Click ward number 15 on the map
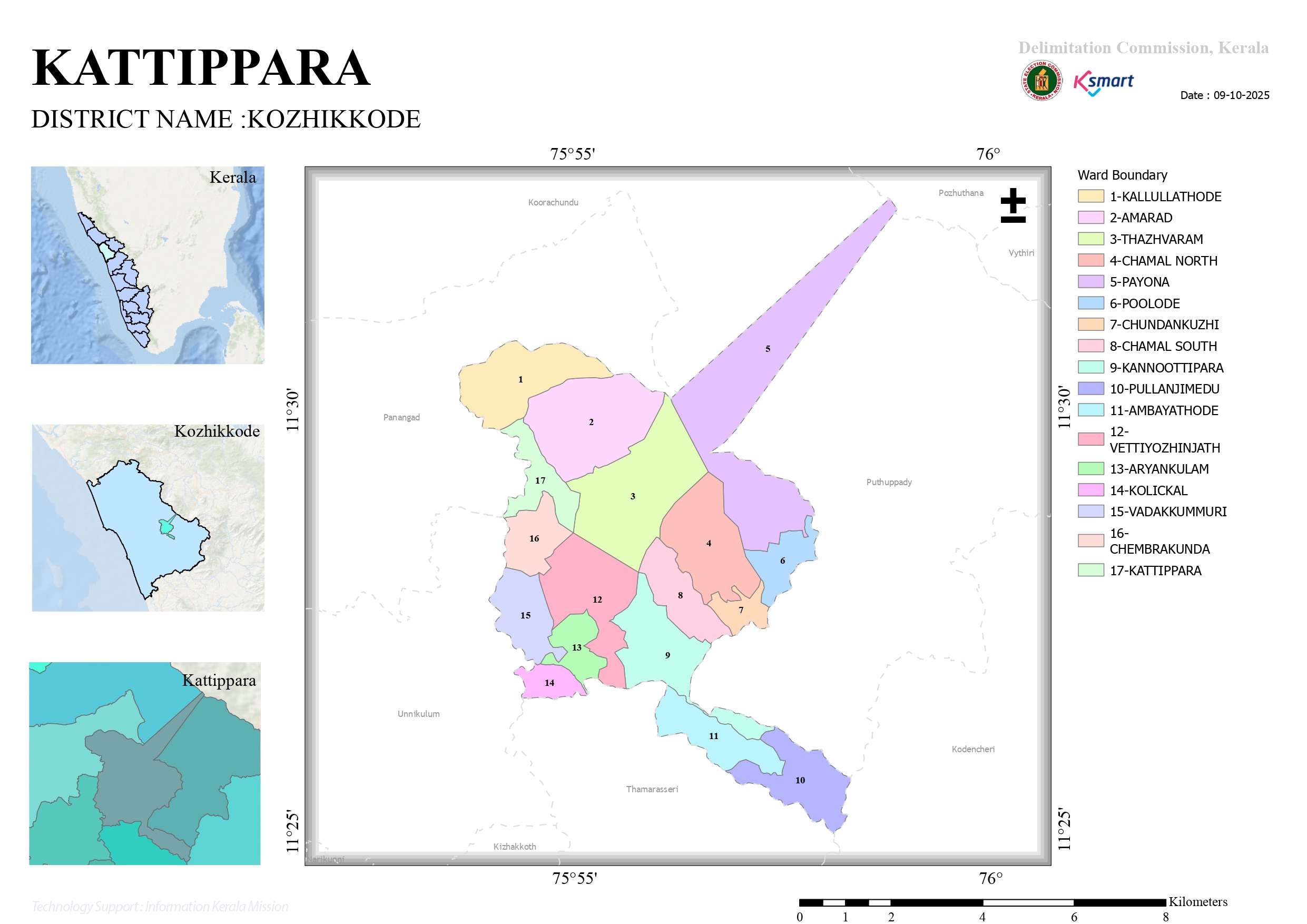Screen dimensions: 1307x924 [525, 616]
